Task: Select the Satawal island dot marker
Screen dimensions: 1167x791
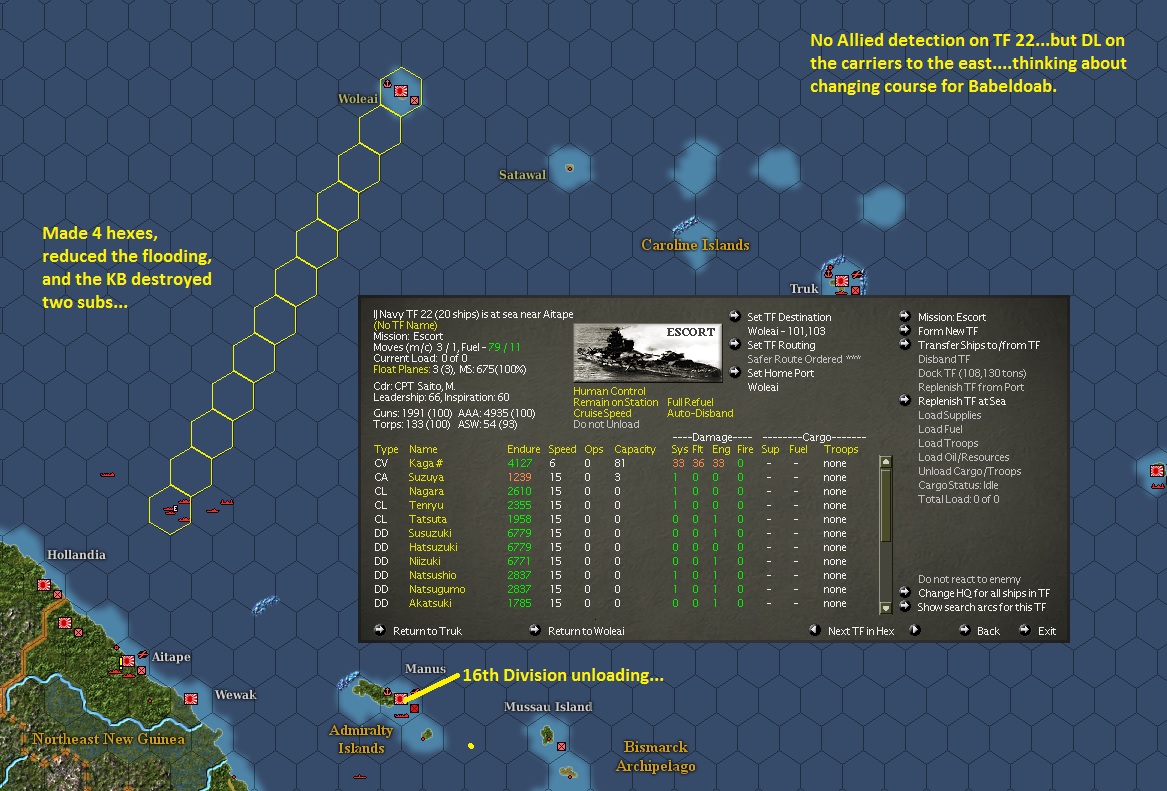Action: 570,168
